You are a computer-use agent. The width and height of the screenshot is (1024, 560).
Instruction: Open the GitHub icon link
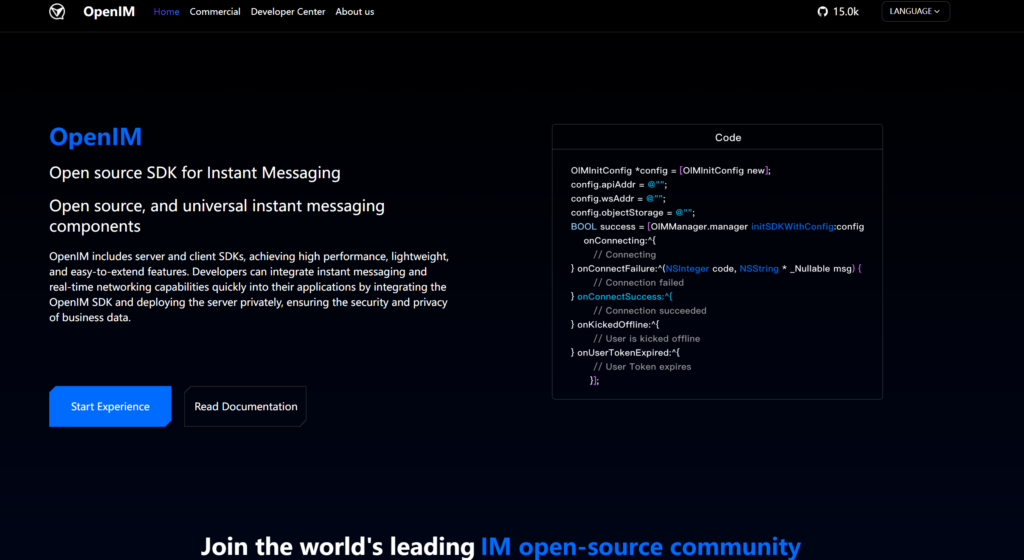(823, 12)
